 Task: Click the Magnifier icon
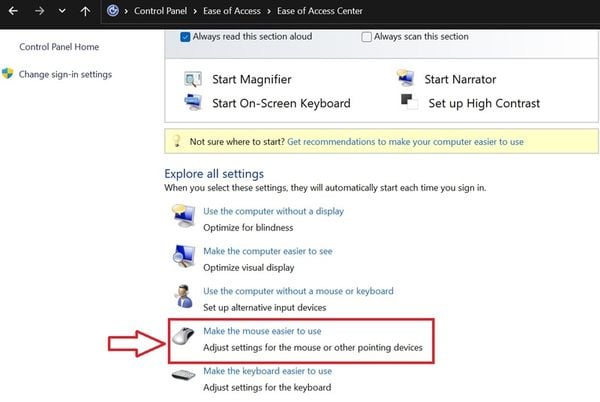click(x=193, y=80)
